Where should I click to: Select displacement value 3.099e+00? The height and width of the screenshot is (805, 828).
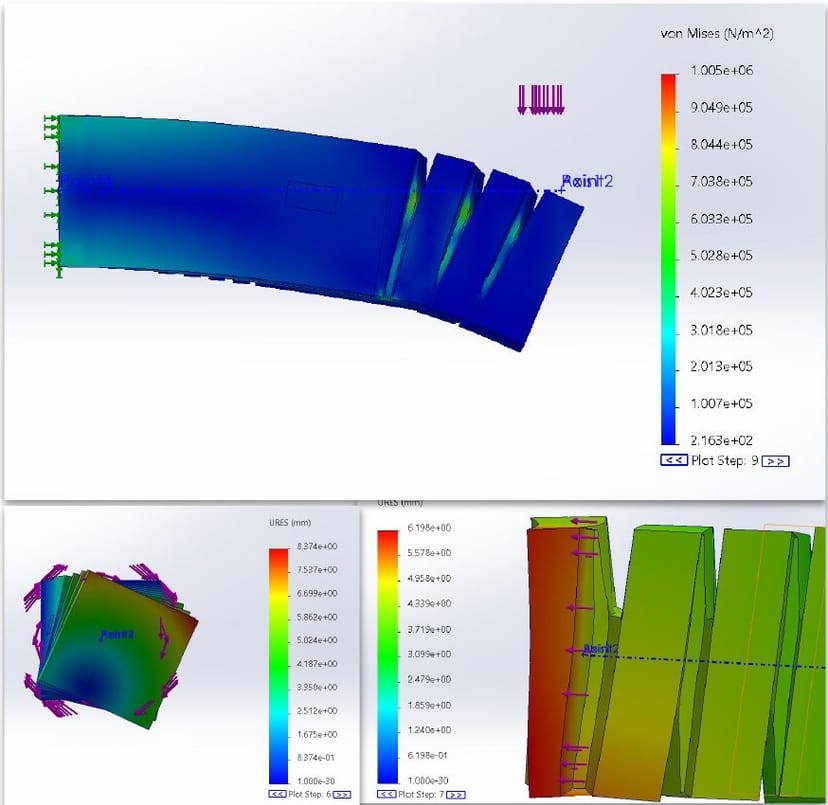(429, 654)
